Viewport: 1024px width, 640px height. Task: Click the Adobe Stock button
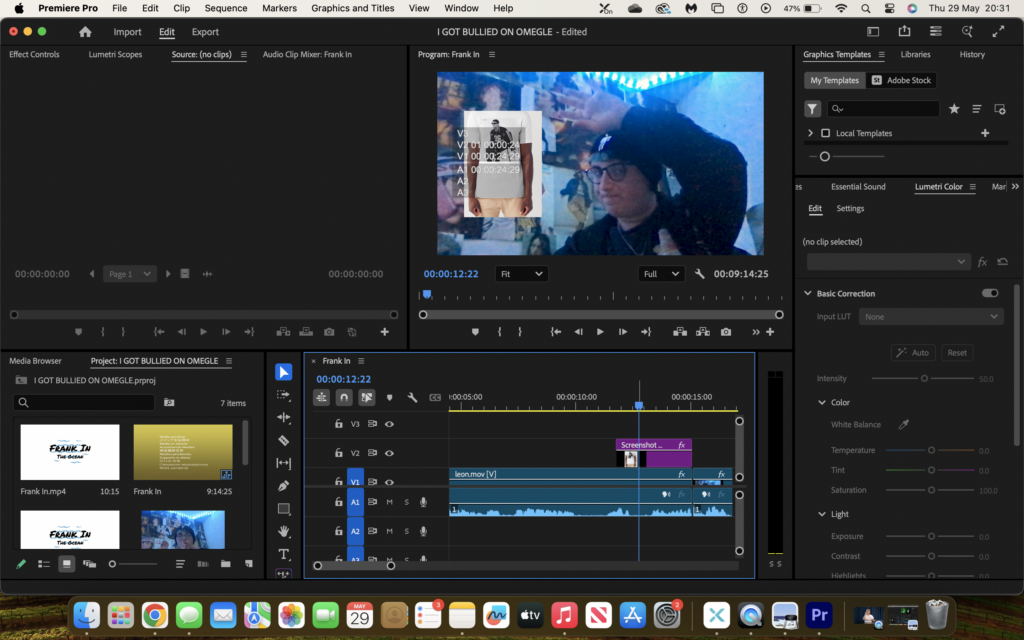pos(902,80)
